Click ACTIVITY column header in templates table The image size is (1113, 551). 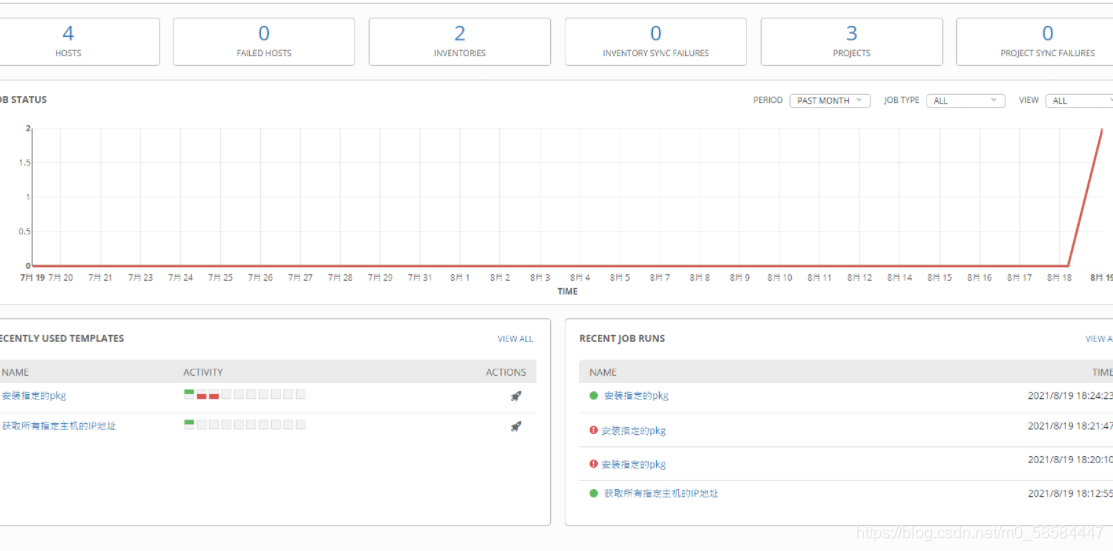(x=203, y=372)
